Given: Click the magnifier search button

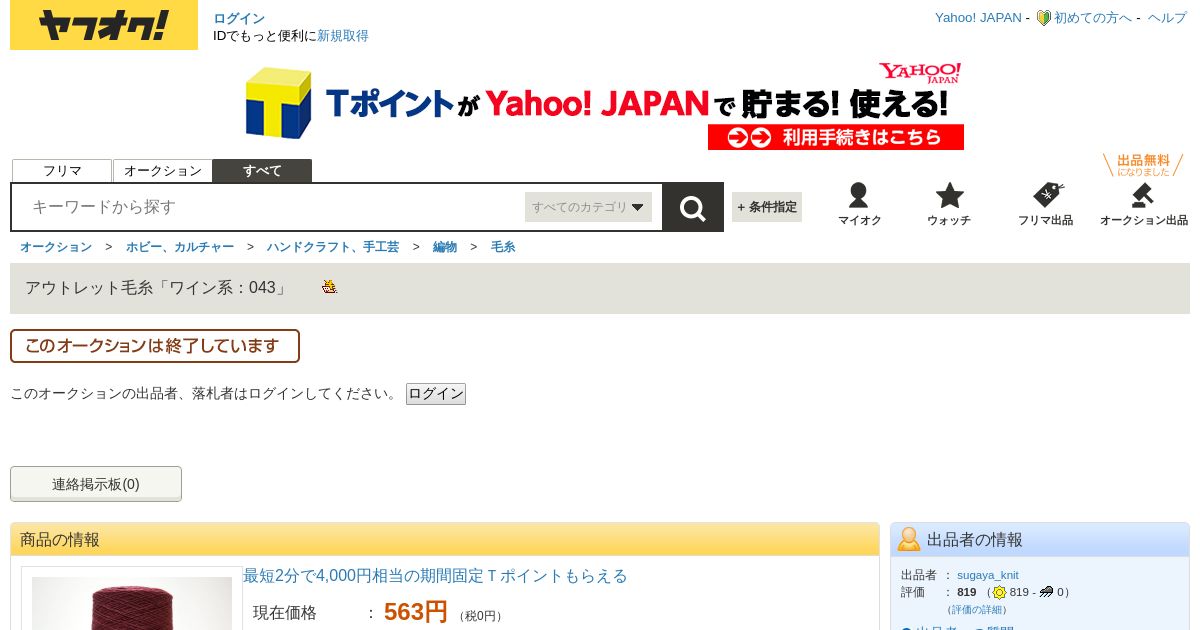Looking at the screenshot, I should pos(693,207).
